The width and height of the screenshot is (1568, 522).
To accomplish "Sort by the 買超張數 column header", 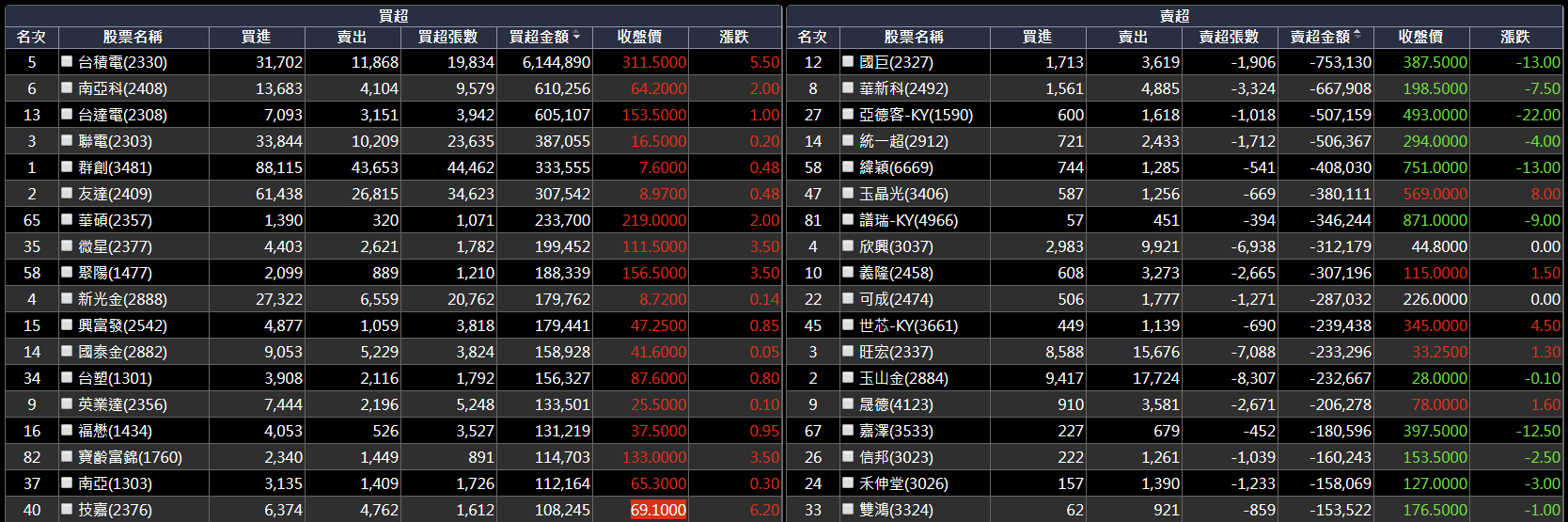I will click(448, 37).
